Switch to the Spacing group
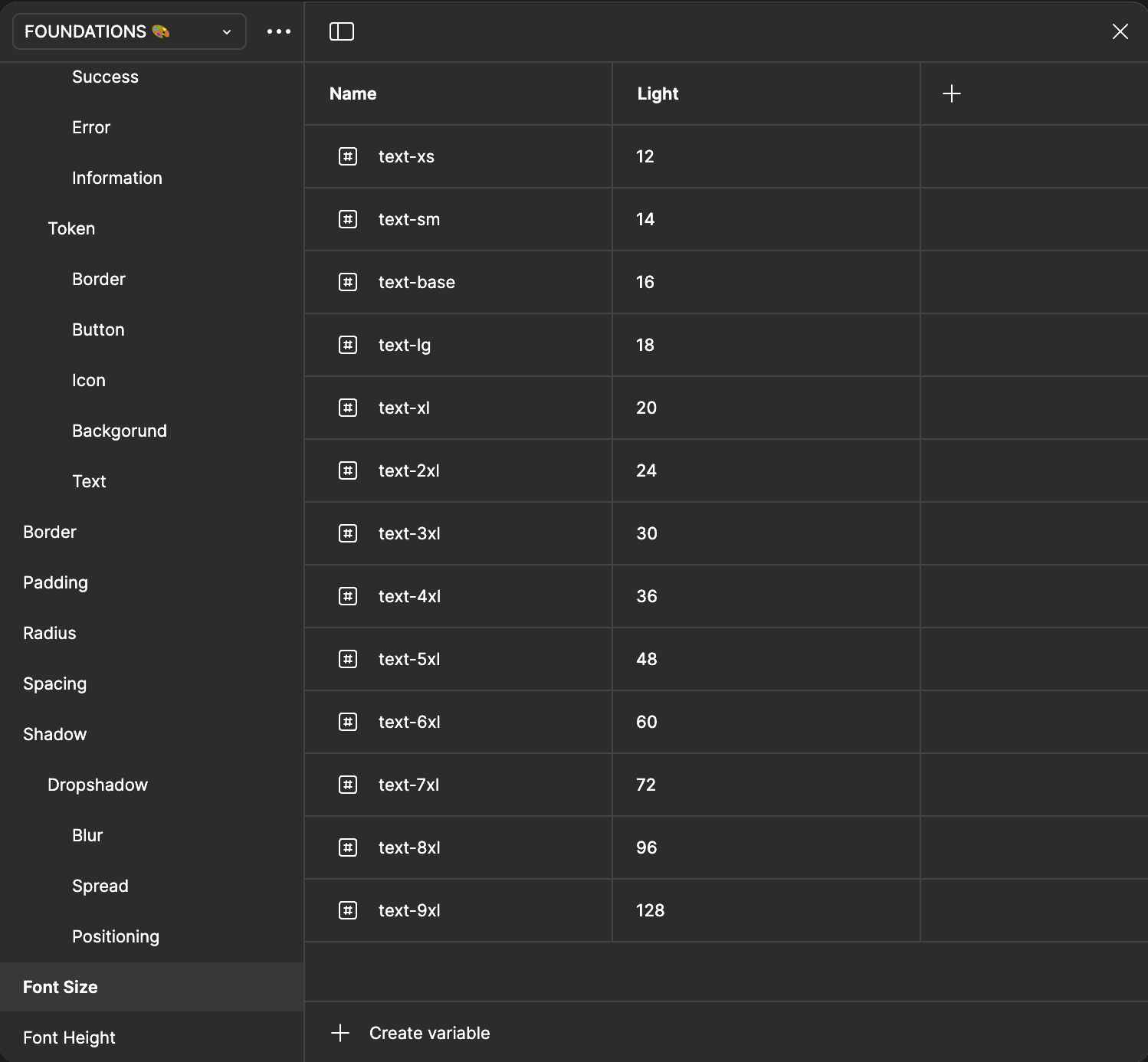 click(54, 683)
